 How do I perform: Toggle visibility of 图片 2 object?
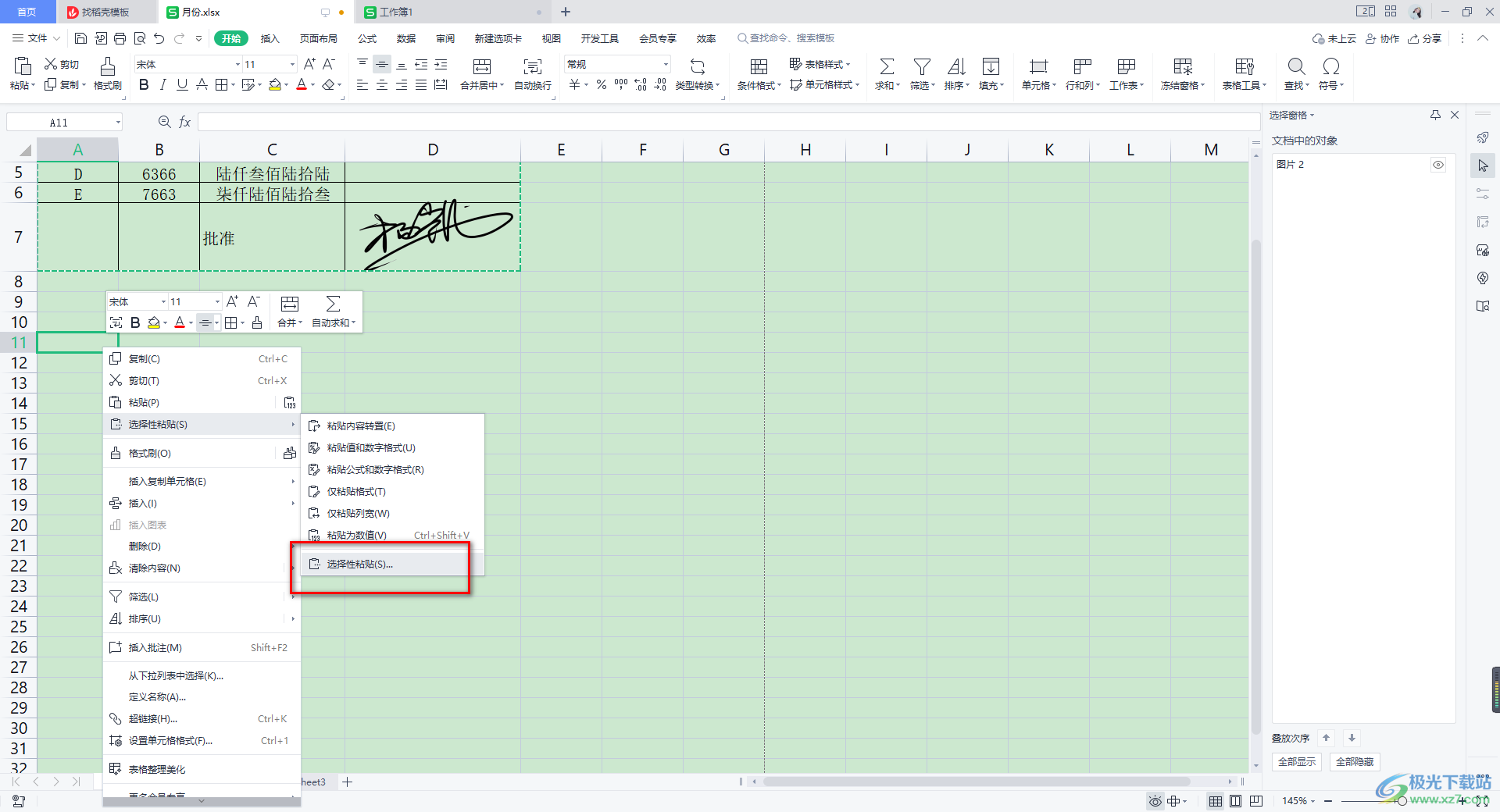tap(1438, 165)
